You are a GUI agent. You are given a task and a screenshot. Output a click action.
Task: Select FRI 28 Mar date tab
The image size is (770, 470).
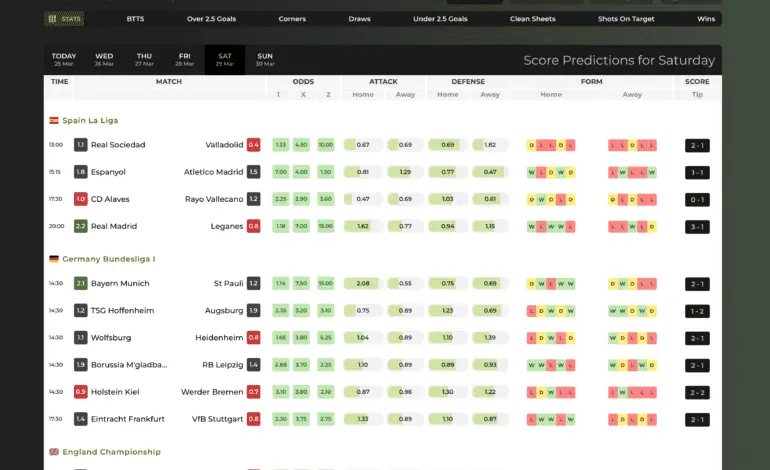point(185,59)
